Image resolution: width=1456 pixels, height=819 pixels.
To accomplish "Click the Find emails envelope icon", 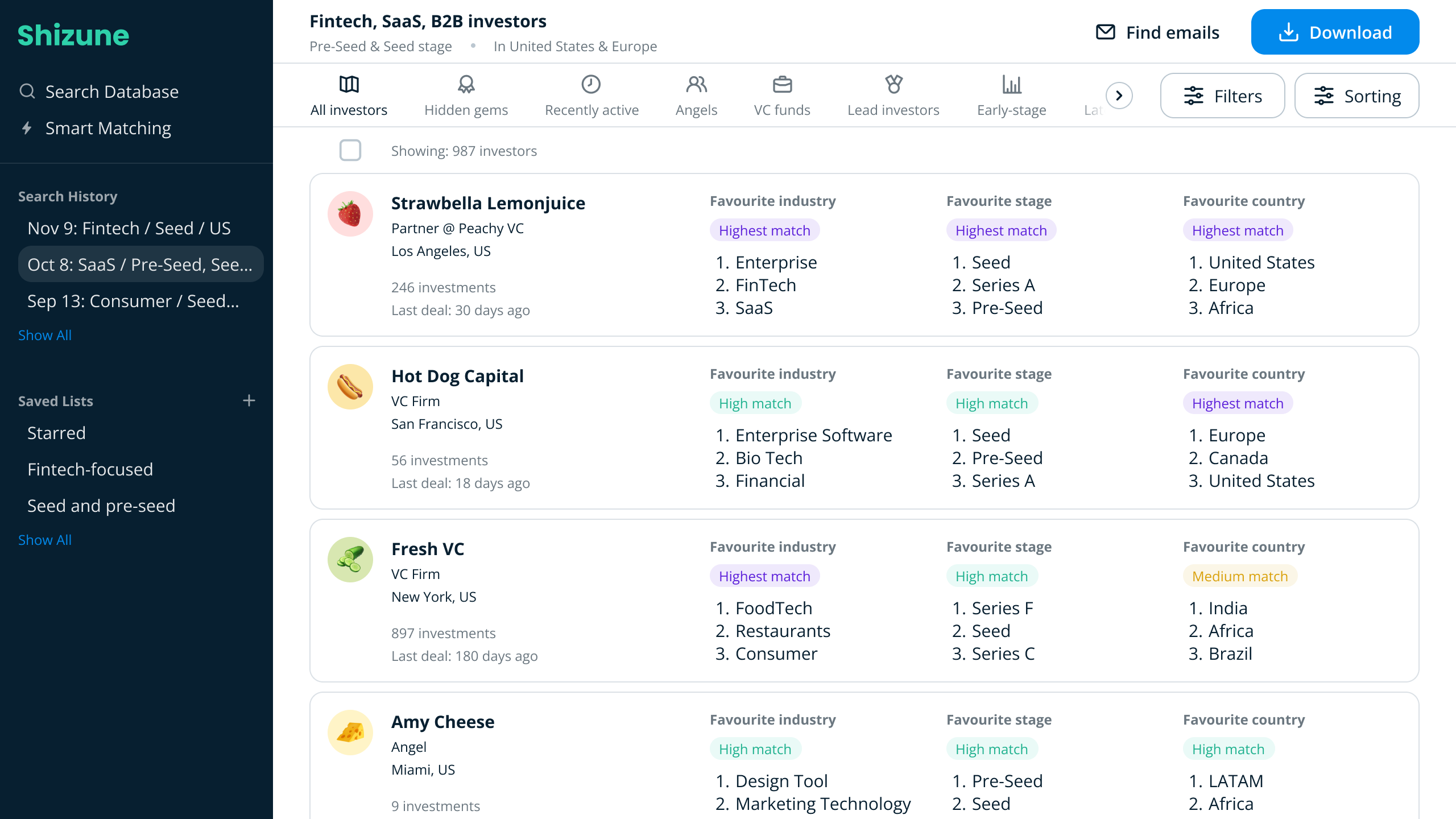I will pos(1106,32).
